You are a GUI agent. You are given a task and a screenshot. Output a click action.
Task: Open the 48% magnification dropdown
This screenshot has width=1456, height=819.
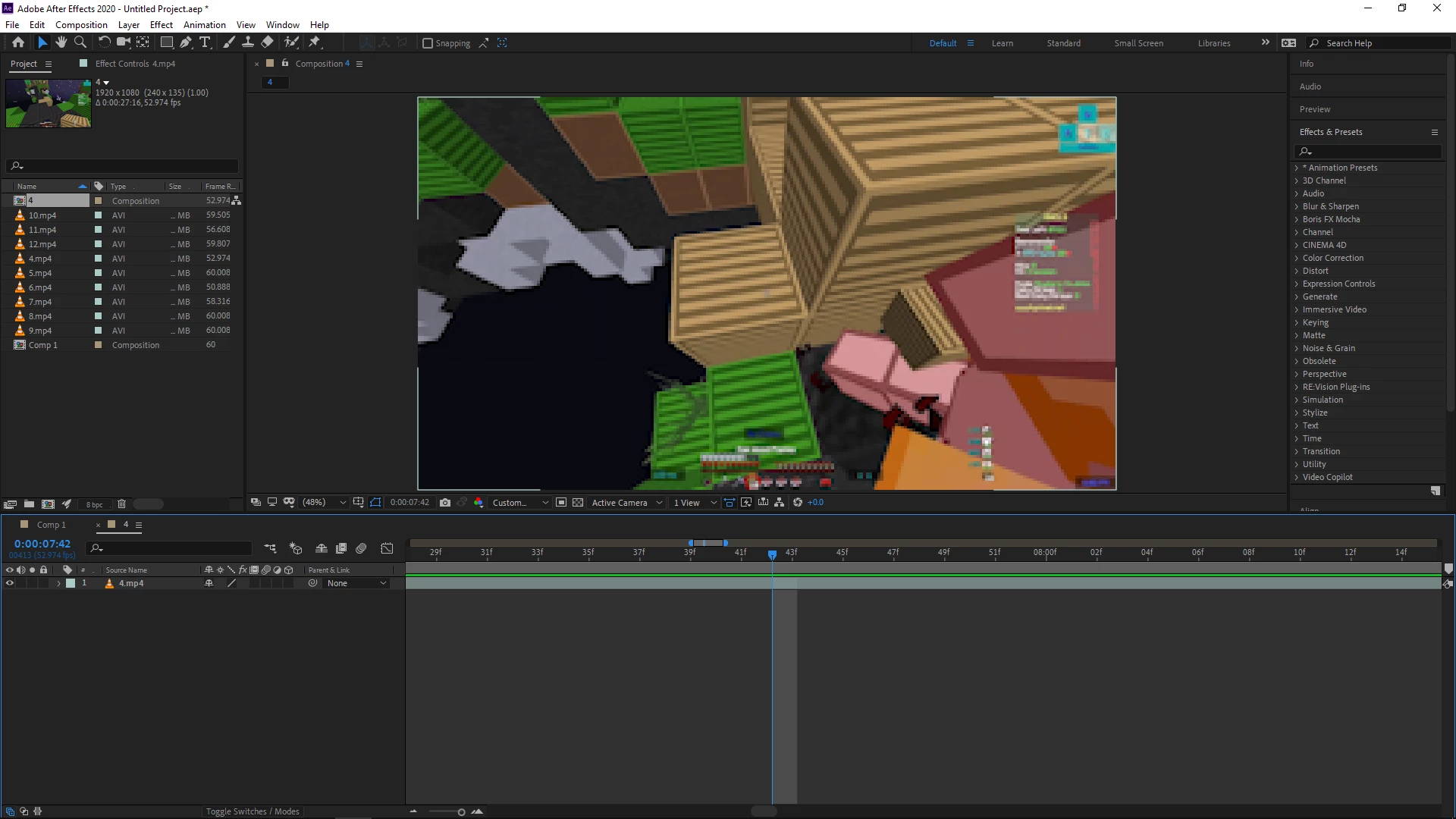click(324, 503)
